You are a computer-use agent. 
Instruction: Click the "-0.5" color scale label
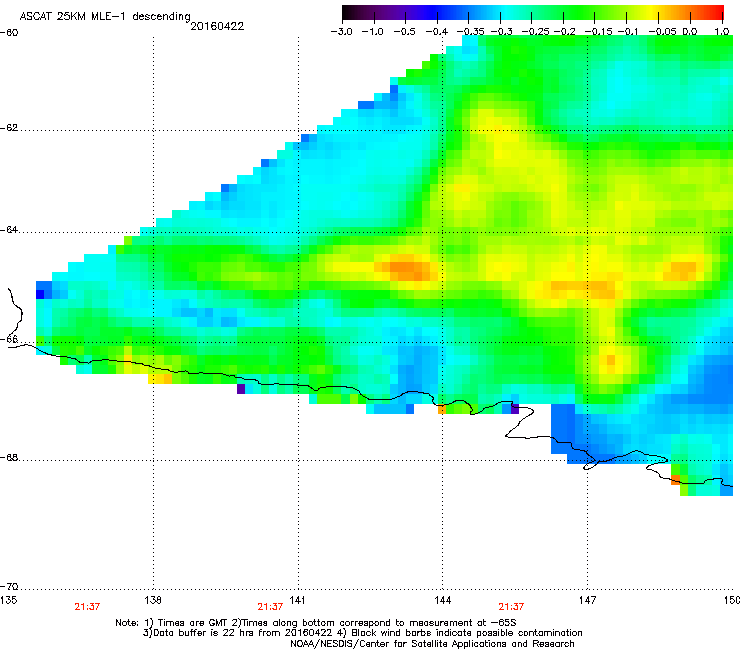[x=404, y=32]
